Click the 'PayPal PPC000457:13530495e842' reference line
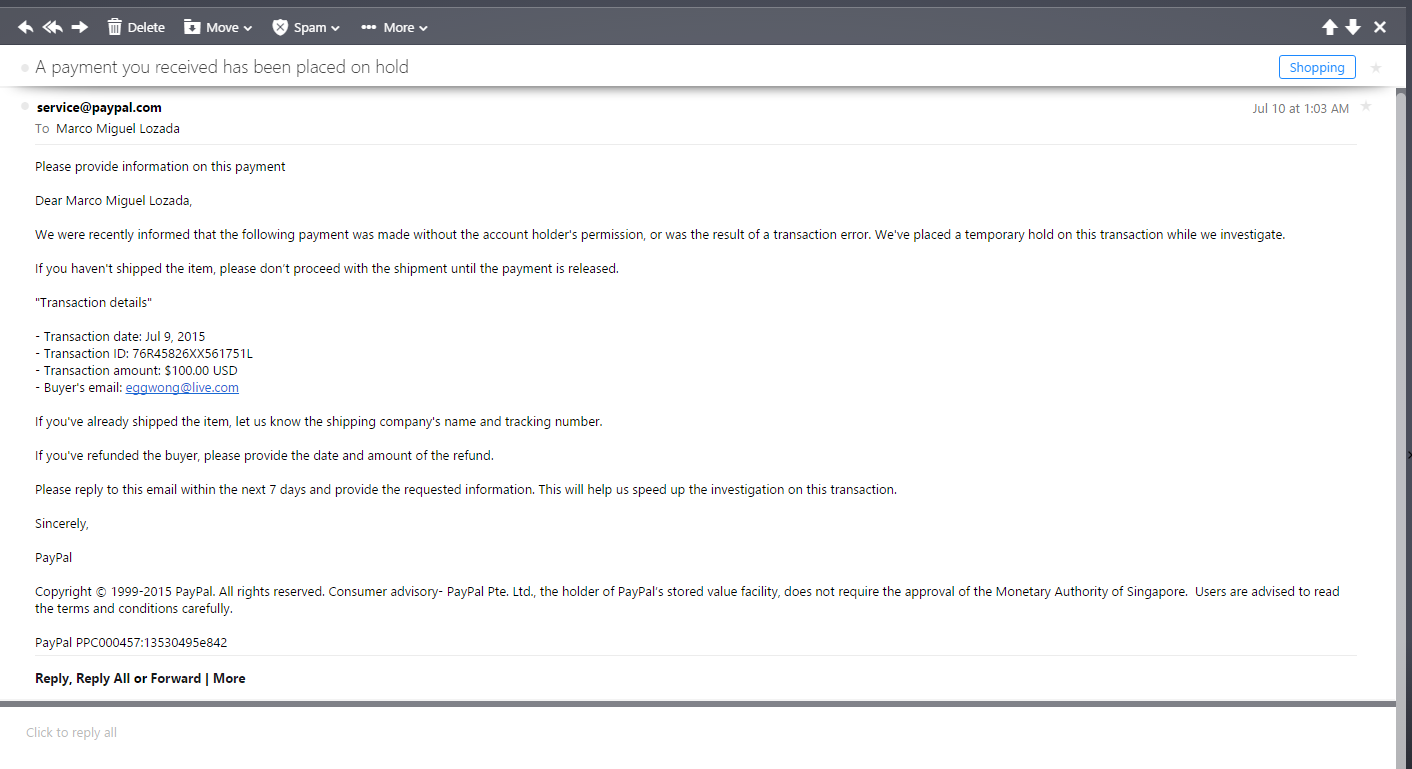 pos(131,643)
